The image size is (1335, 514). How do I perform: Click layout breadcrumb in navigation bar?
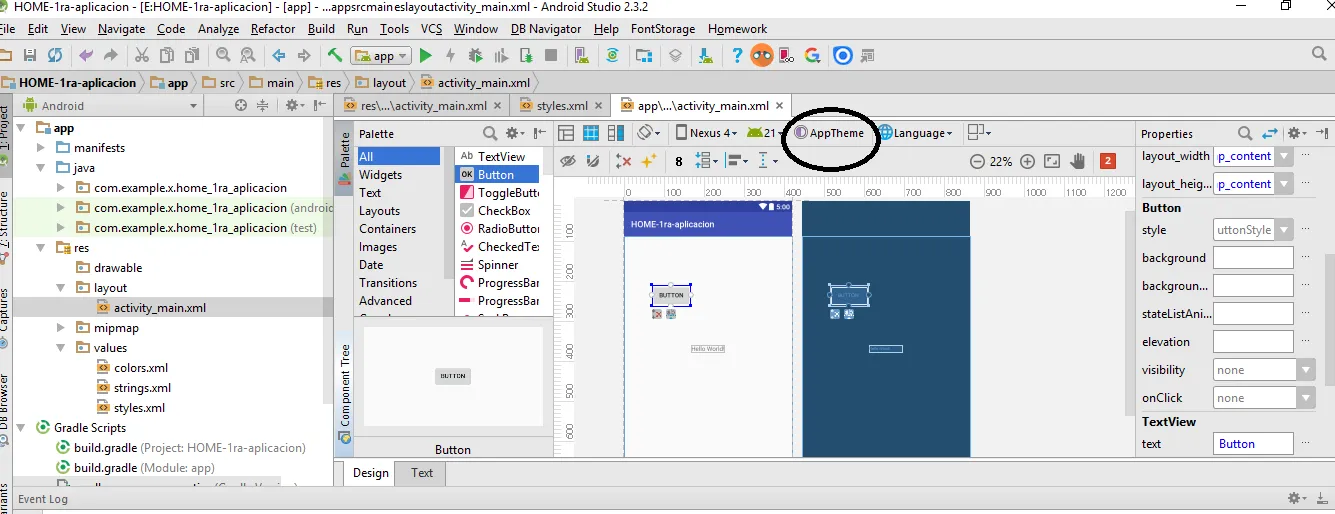pyautogui.click(x=380, y=83)
